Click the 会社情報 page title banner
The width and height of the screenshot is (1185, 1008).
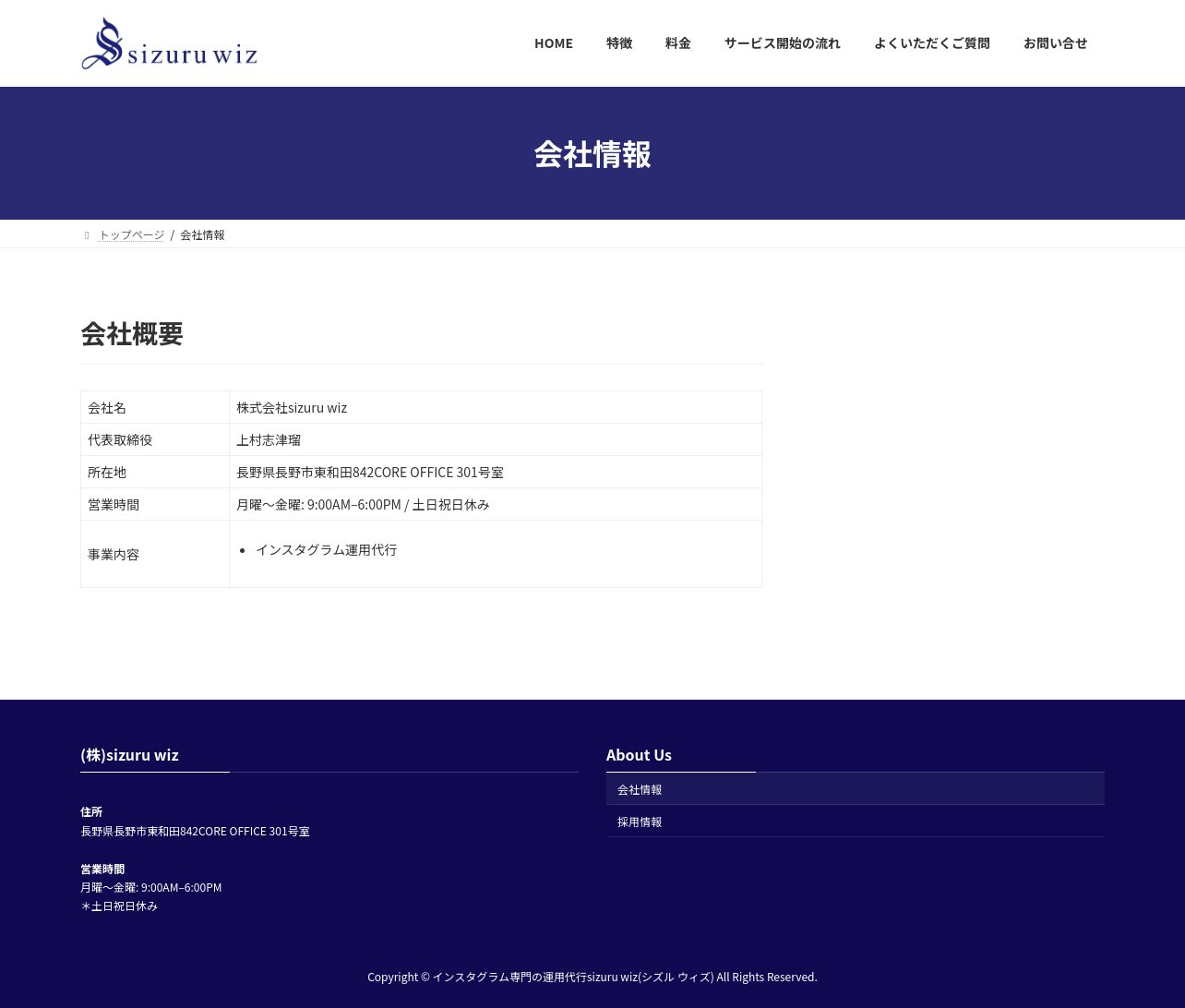[x=592, y=154]
